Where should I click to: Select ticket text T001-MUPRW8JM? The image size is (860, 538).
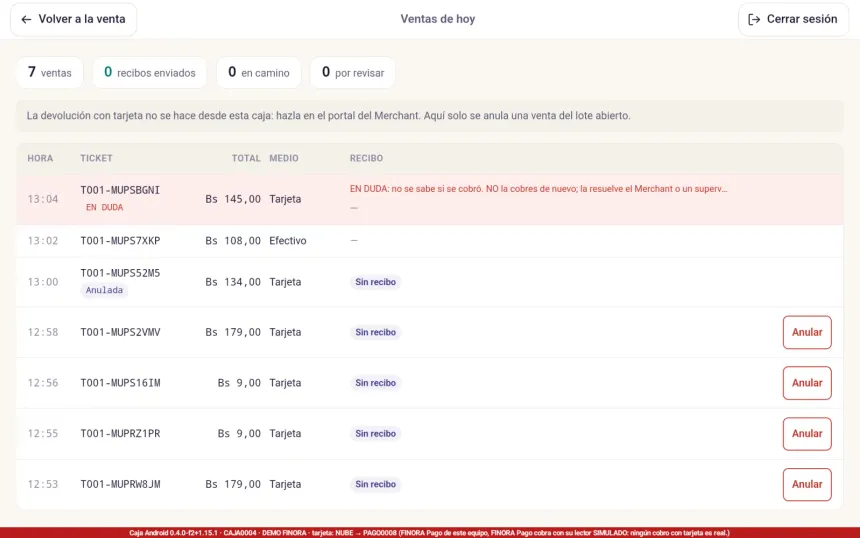pyautogui.click(x=120, y=484)
